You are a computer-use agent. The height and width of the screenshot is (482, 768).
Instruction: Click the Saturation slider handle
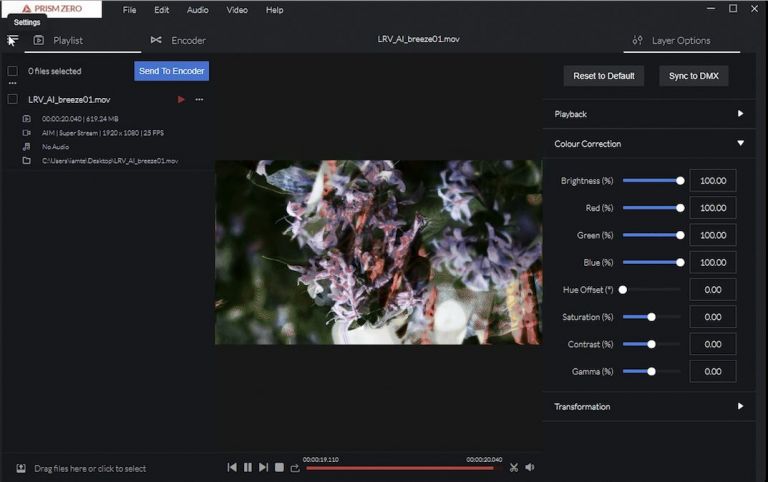point(651,317)
